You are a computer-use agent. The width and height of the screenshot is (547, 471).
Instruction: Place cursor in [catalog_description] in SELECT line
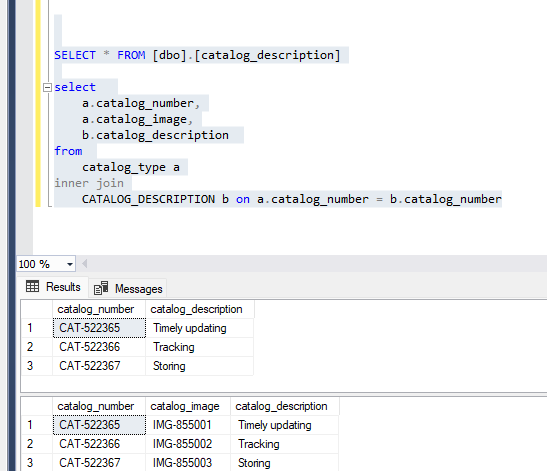point(267,55)
